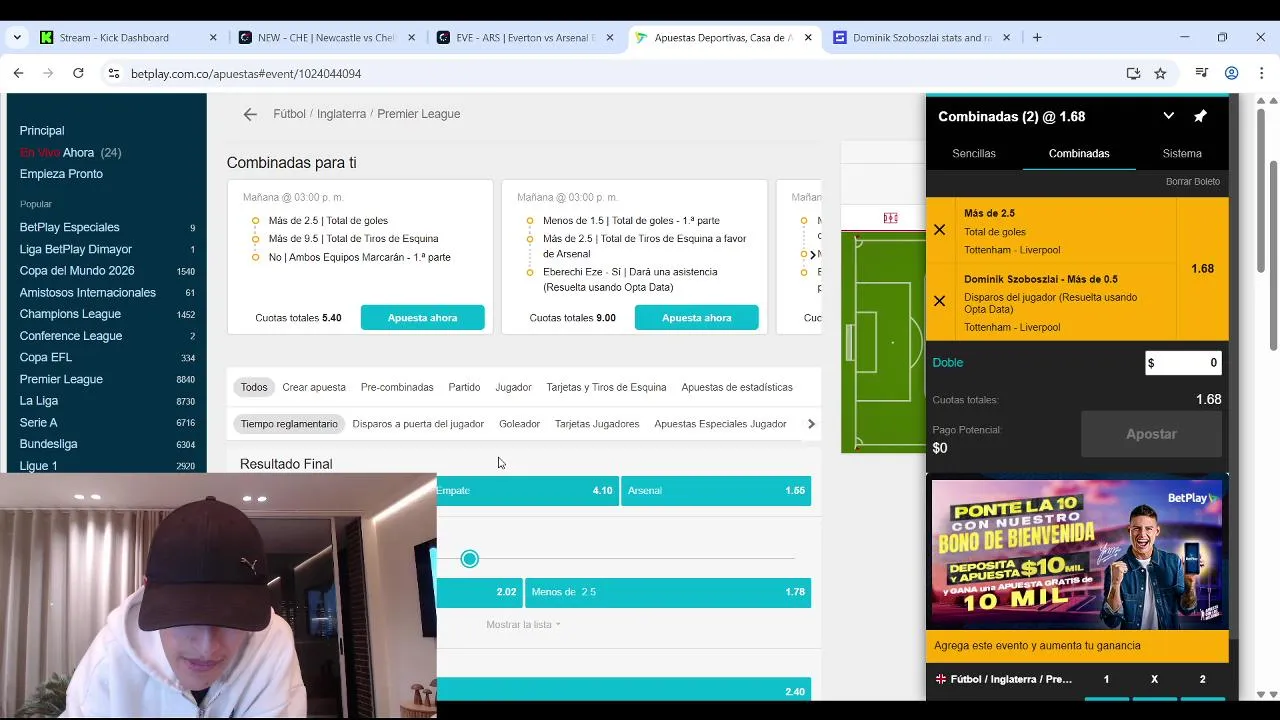This screenshot has width=1280, height=720.
Task: Open Copa del Mundo 2026 sidebar entry
Action: (77, 271)
